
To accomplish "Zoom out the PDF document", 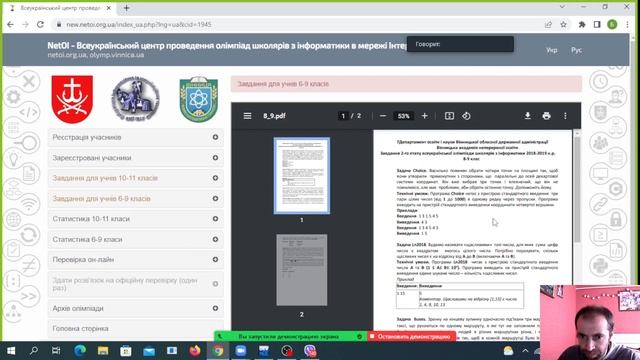I will coord(382,116).
